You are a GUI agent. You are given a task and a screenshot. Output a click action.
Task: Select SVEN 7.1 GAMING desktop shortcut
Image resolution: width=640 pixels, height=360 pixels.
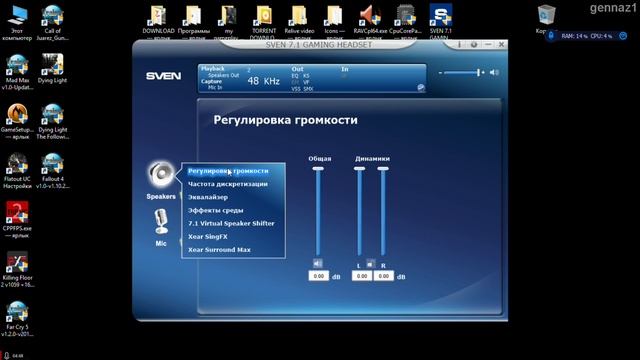440,22
